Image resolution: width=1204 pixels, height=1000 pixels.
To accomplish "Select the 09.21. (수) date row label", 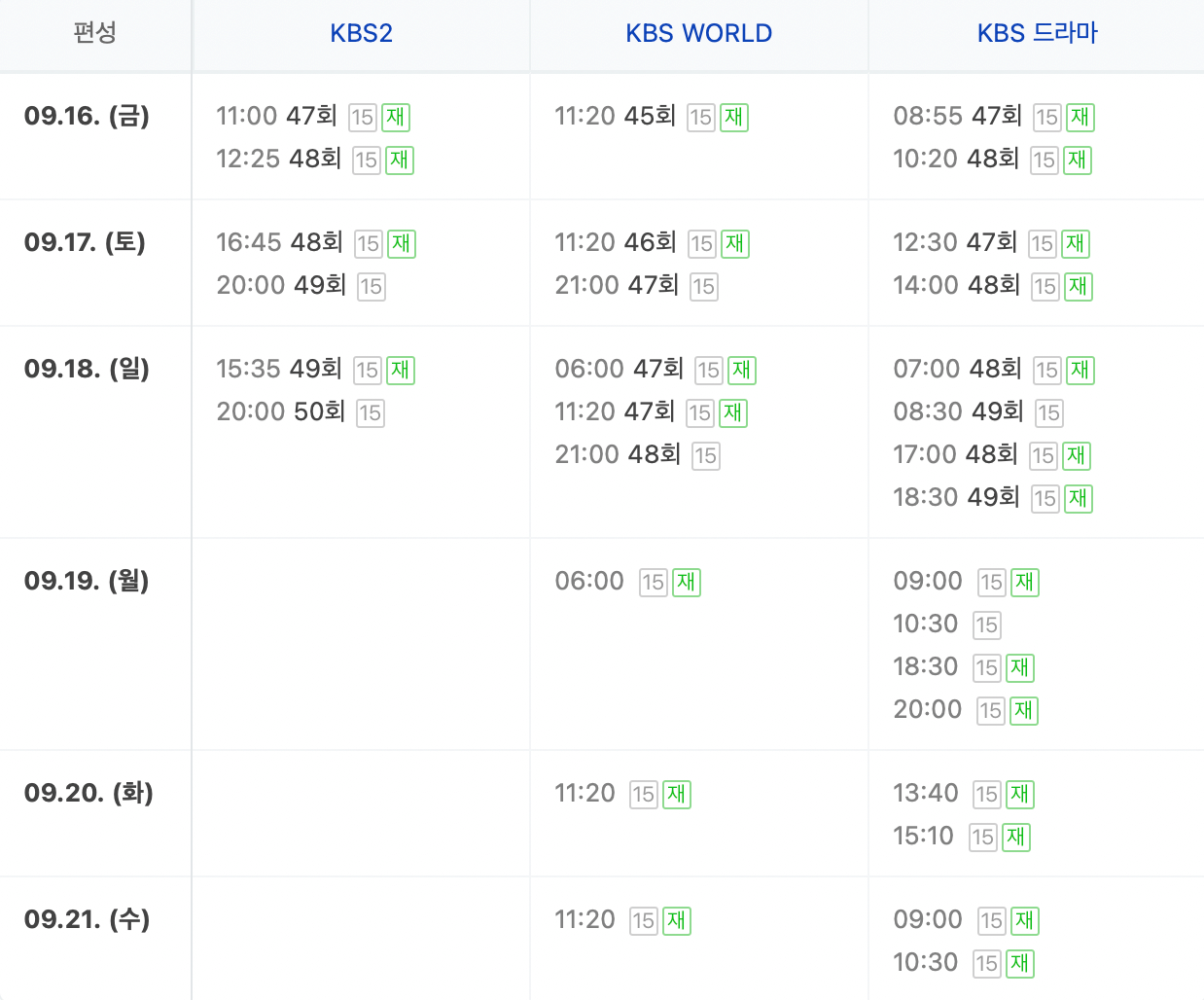I will 88,919.
